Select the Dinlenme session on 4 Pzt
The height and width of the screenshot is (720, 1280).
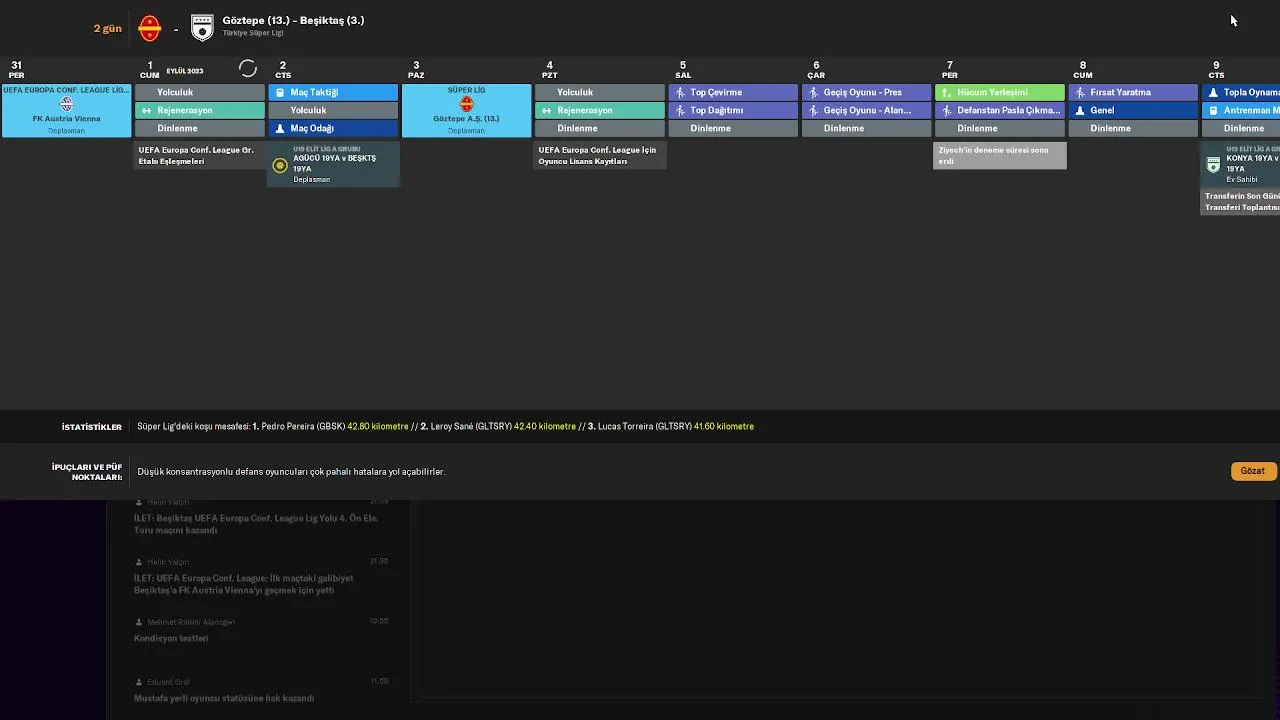tap(600, 128)
